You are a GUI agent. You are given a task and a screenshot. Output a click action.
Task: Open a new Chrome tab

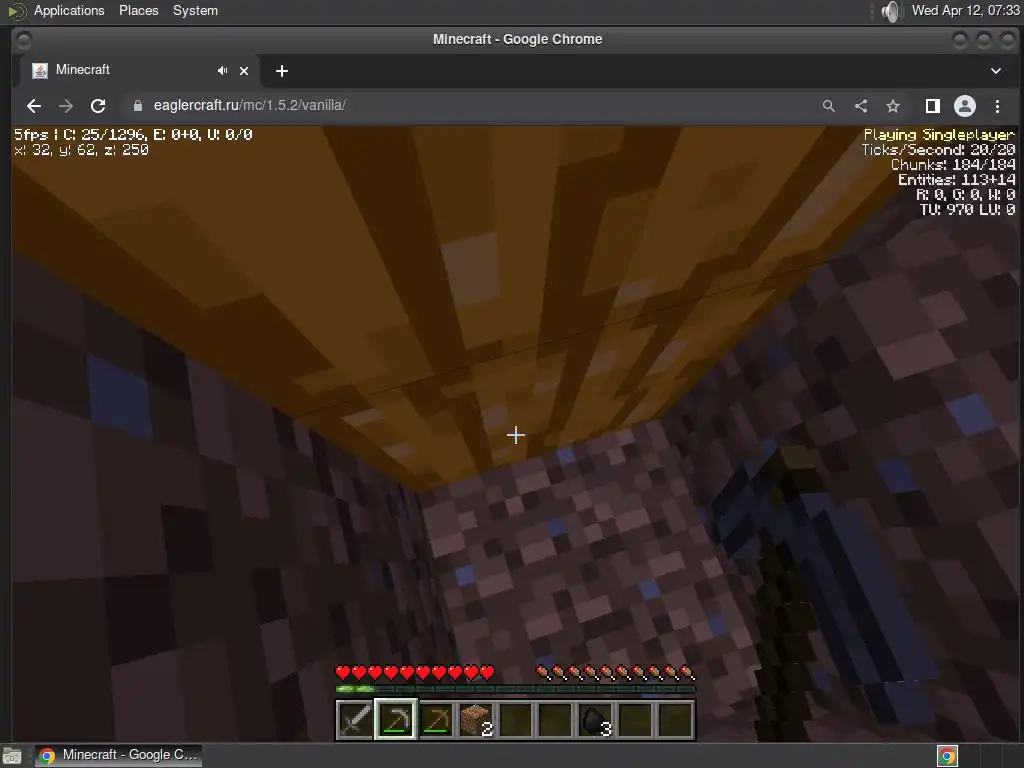(281, 71)
